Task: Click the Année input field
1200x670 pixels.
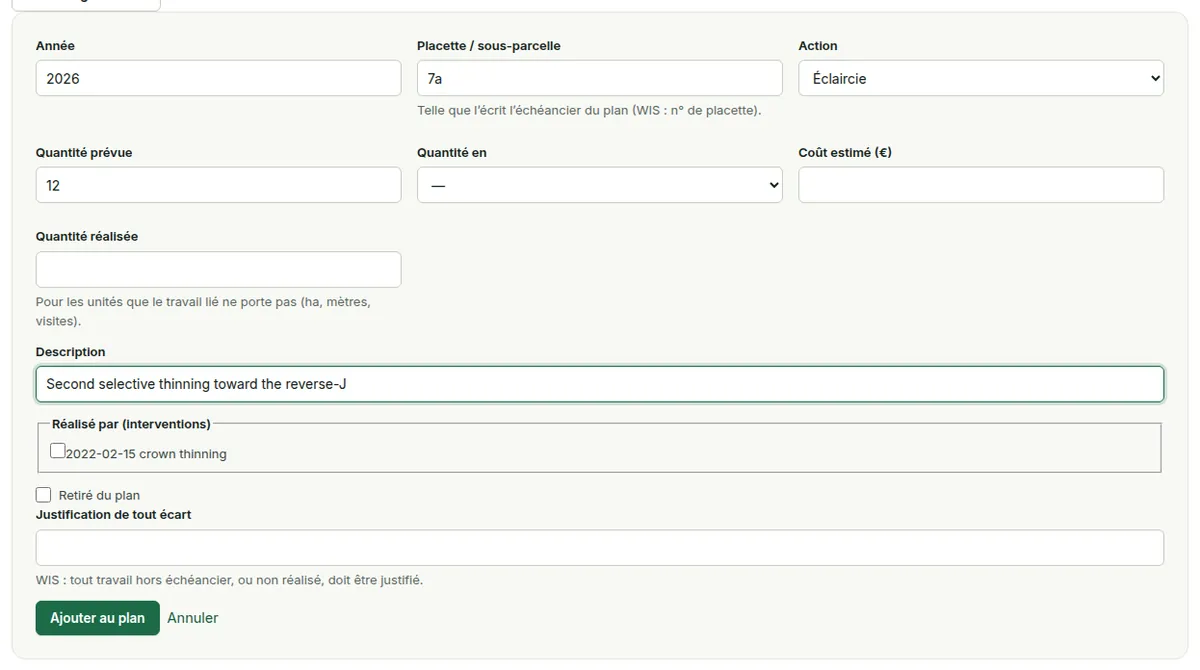Action: [x=218, y=78]
